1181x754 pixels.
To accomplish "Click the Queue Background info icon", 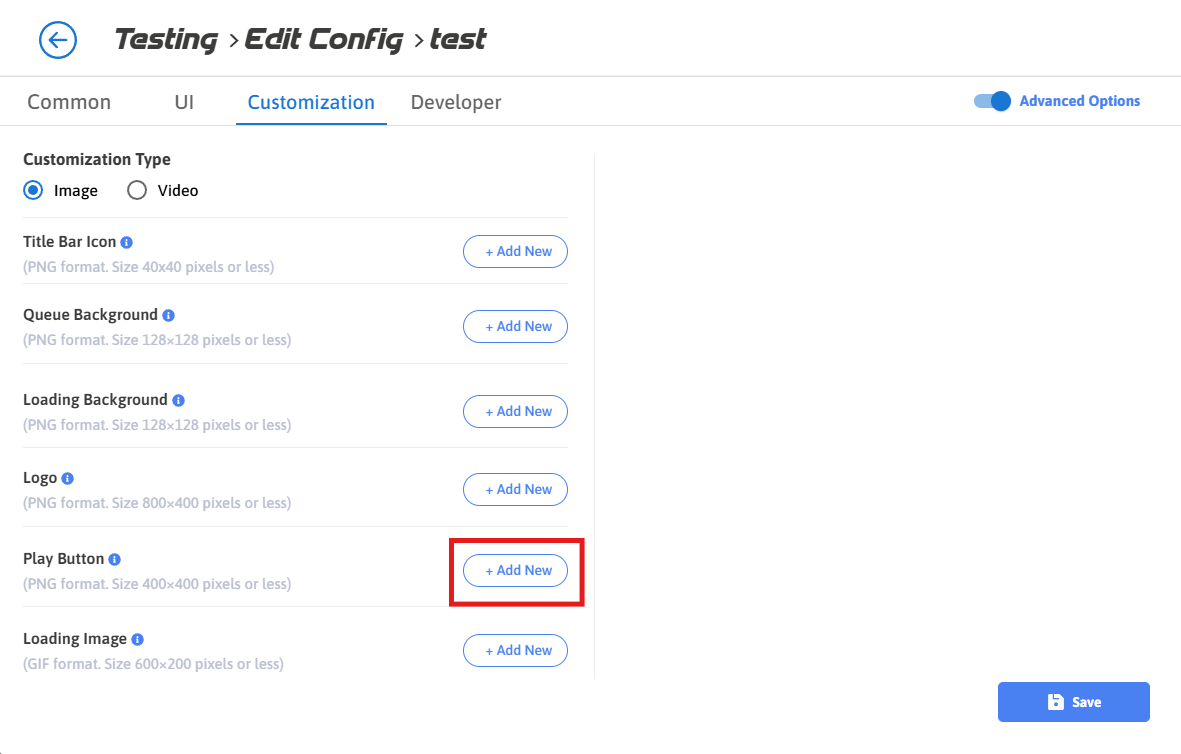I will (168, 315).
